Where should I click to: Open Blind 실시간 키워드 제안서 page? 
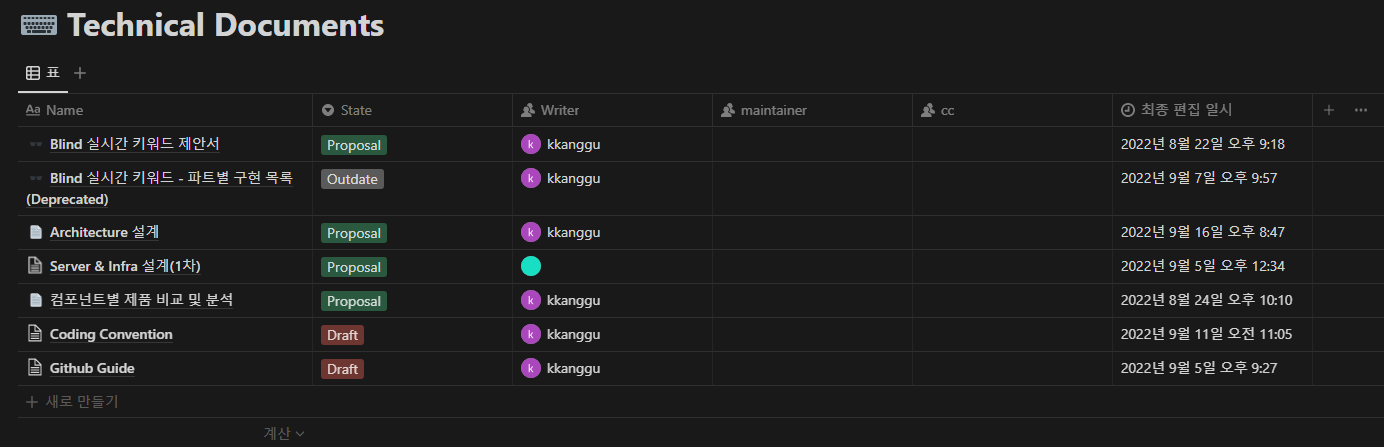pos(134,145)
